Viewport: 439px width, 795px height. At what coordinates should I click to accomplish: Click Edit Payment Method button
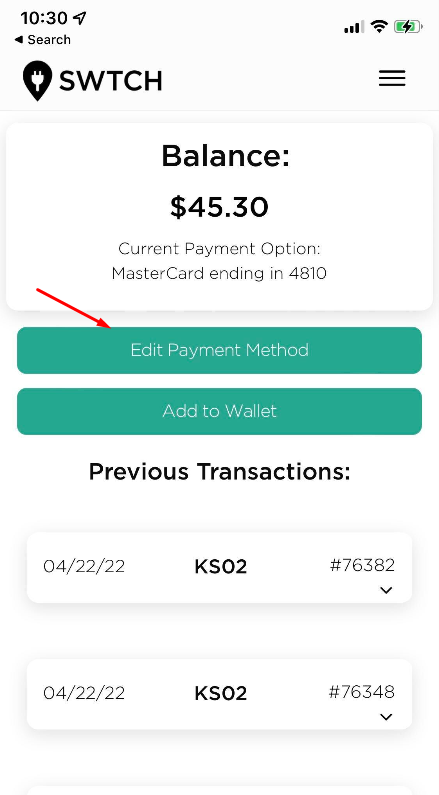[220, 350]
